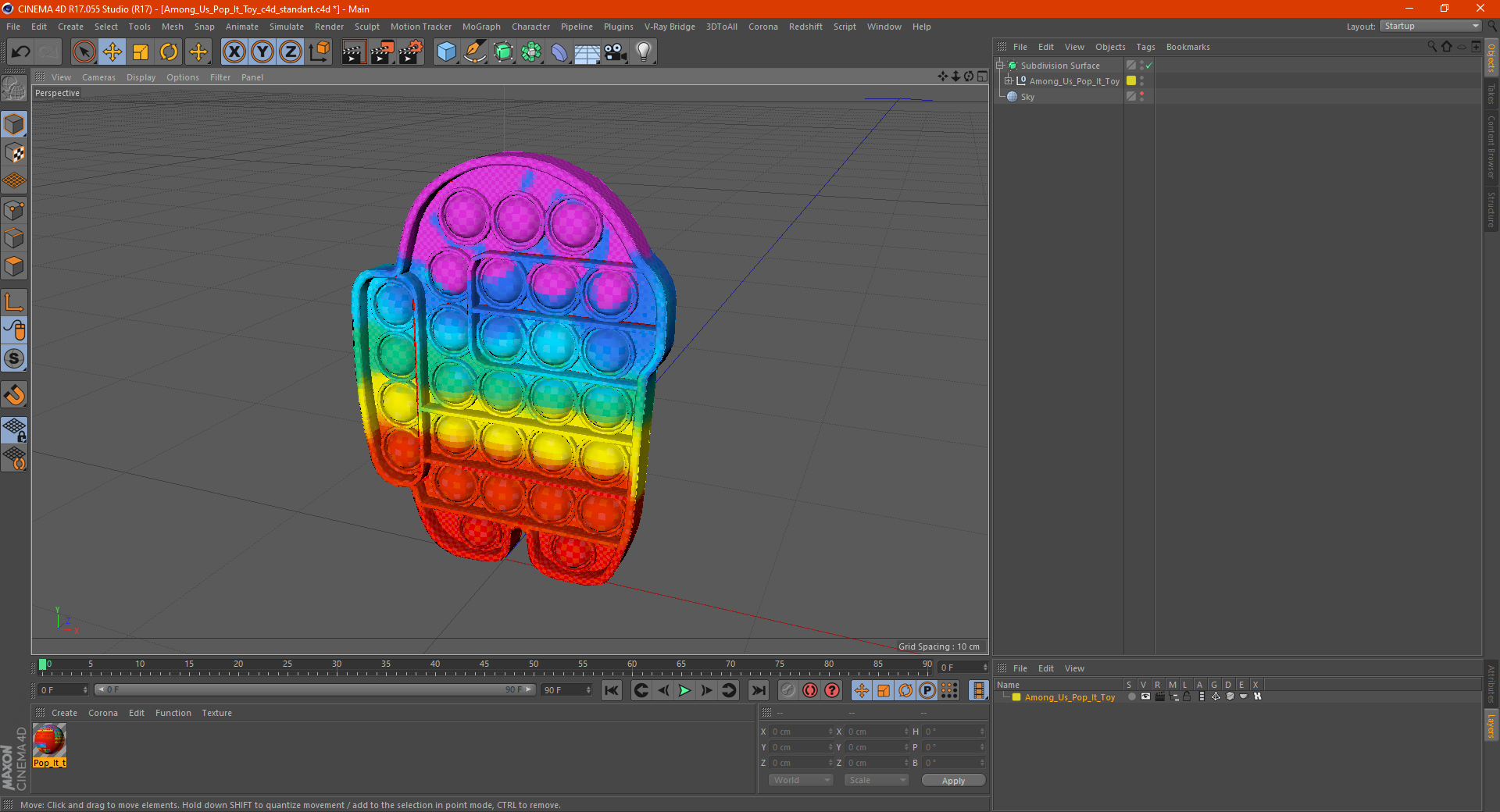Image resolution: width=1500 pixels, height=812 pixels.
Task: Select the Live Selection tool
Action: pyautogui.click(x=84, y=52)
